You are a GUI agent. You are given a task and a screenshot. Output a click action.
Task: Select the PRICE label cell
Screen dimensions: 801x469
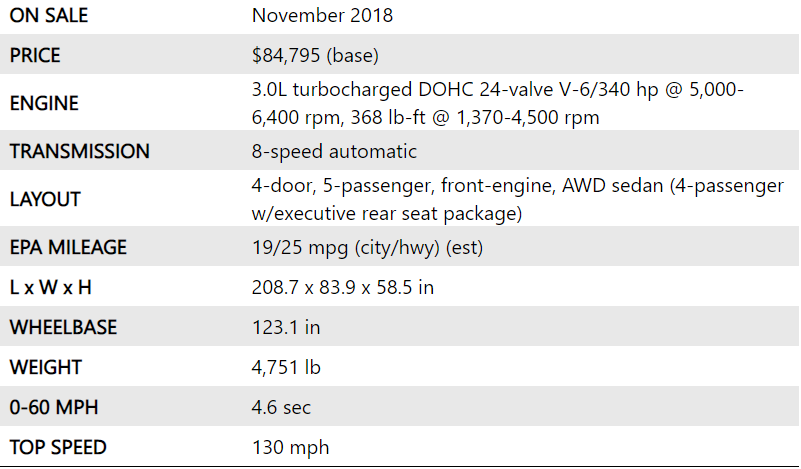click(35, 55)
